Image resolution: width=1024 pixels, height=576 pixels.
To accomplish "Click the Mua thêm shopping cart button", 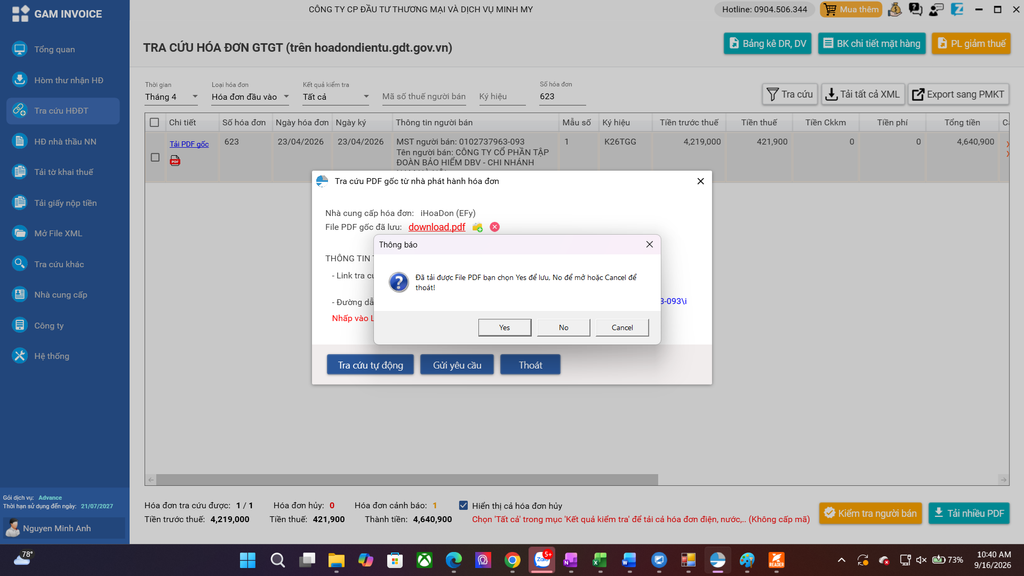I will click(851, 9).
